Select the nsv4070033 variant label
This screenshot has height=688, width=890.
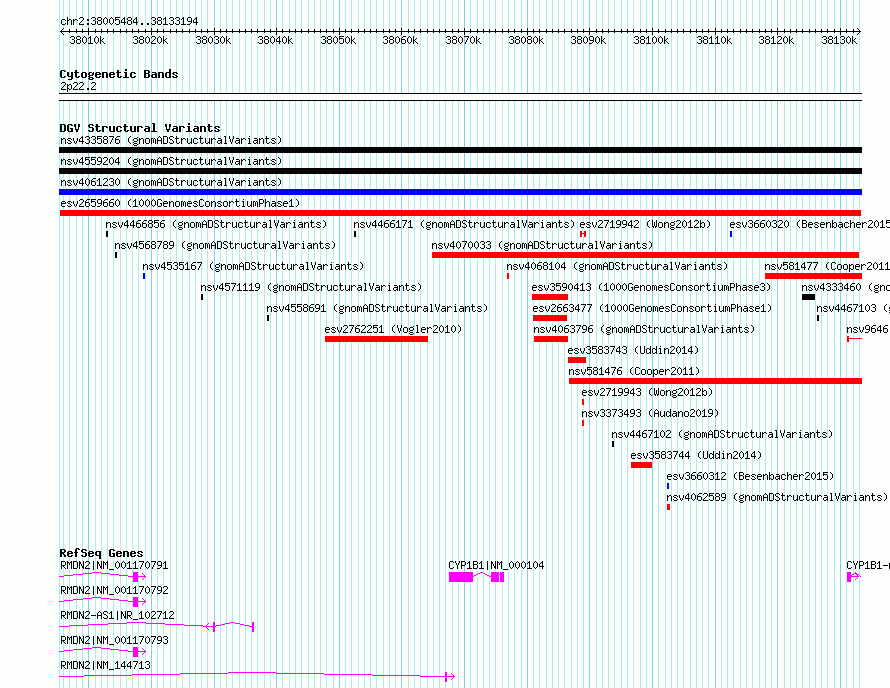[542, 245]
